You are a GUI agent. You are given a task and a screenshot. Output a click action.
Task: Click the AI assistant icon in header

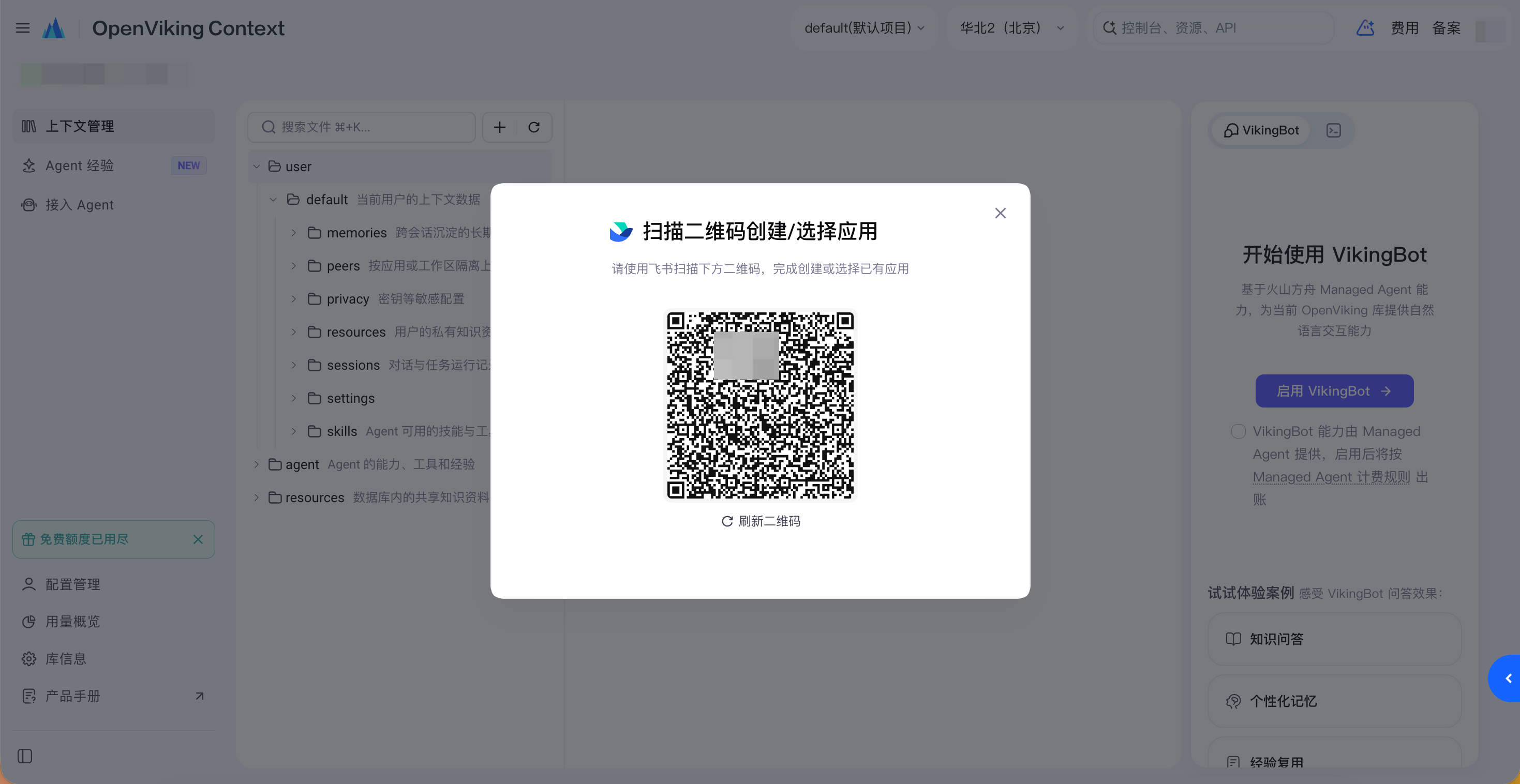click(x=1365, y=28)
